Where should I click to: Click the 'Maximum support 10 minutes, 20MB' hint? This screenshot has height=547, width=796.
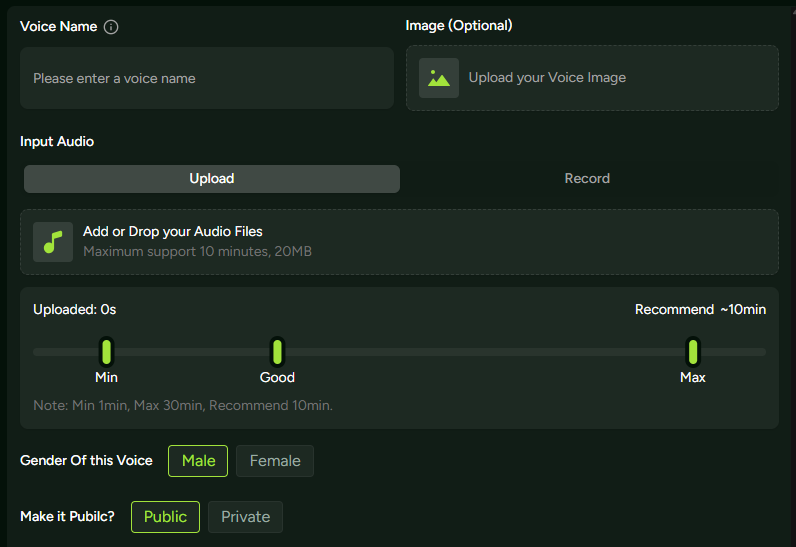click(197, 252)
